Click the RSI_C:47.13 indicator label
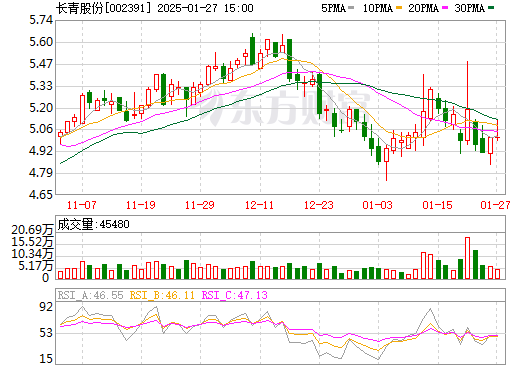520x365 pixels. tap(235, 295)
